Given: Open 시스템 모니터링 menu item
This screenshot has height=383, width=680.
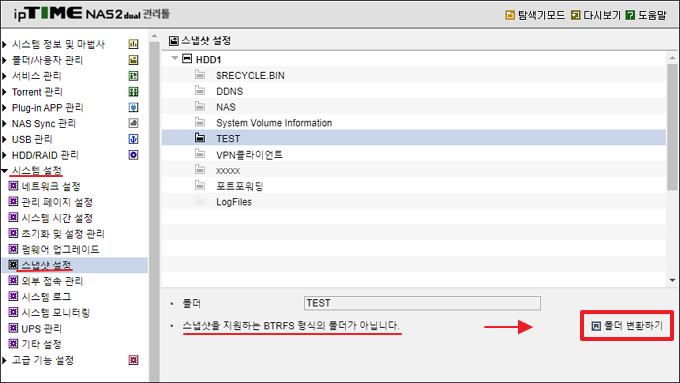Looking at the screenshot, I should [x=56, y=313].
